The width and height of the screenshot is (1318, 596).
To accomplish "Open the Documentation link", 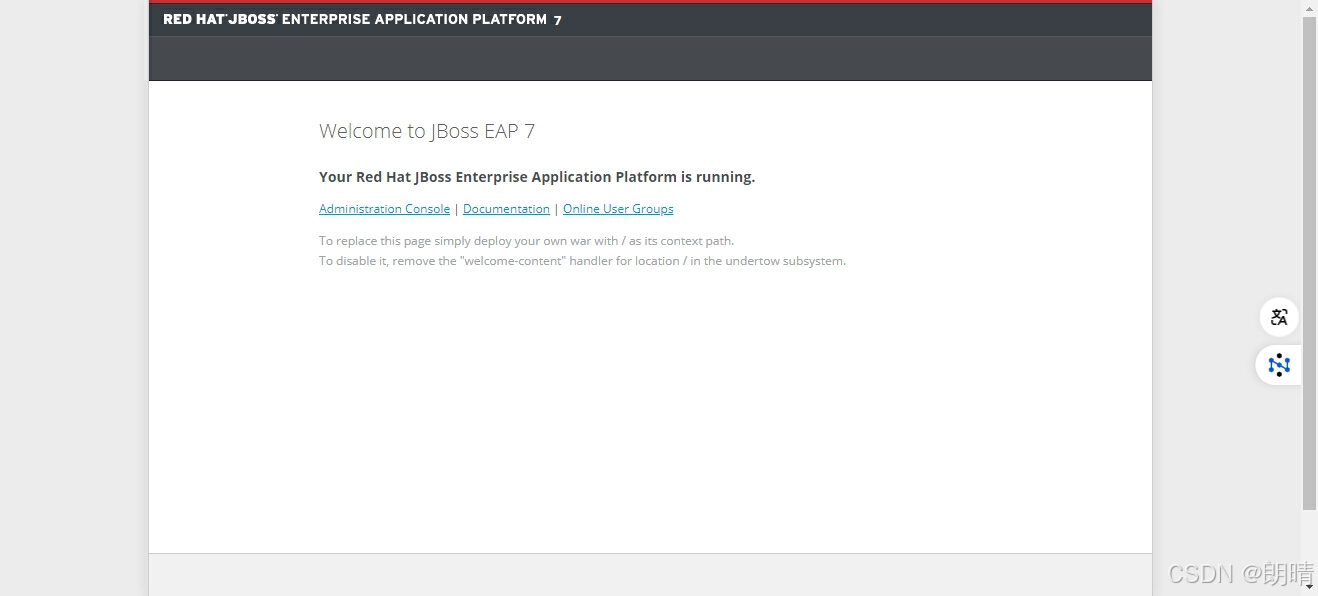I will click(x=506, y=209).
